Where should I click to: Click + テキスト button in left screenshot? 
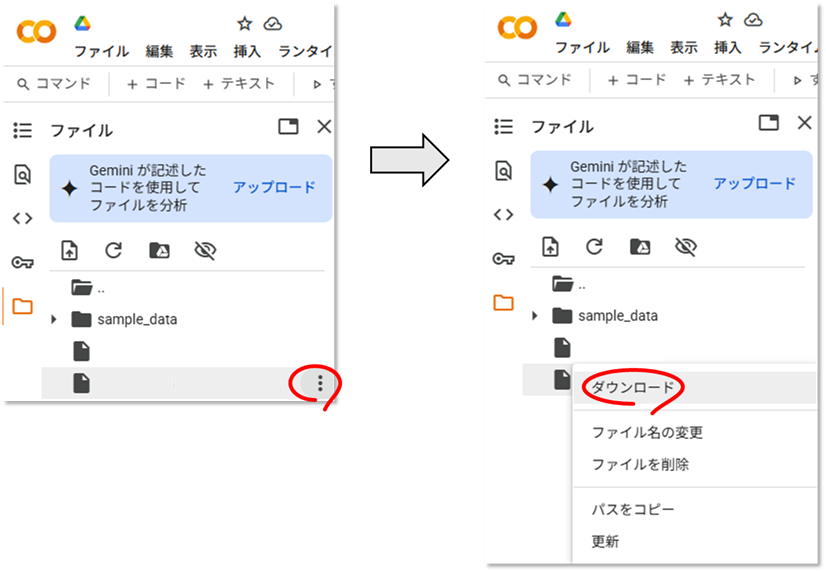239,84
